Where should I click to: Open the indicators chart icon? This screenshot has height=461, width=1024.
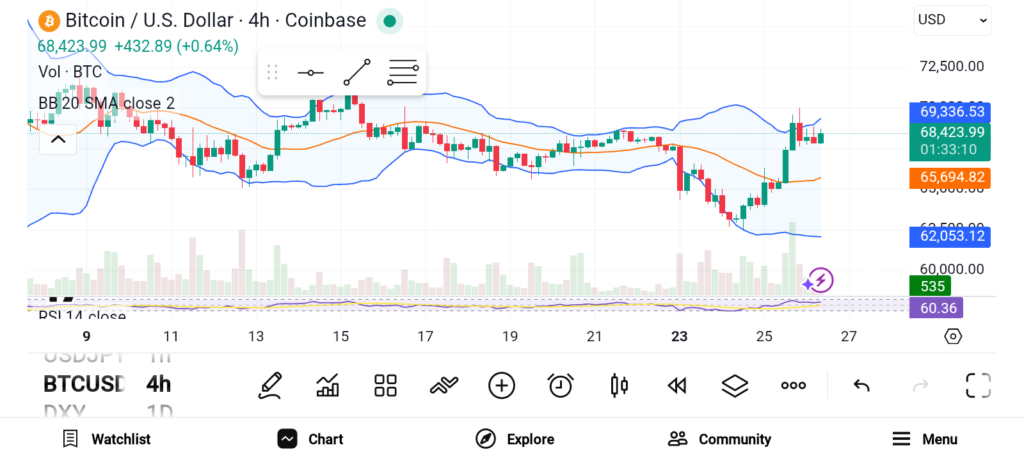[x=327, y=386]
